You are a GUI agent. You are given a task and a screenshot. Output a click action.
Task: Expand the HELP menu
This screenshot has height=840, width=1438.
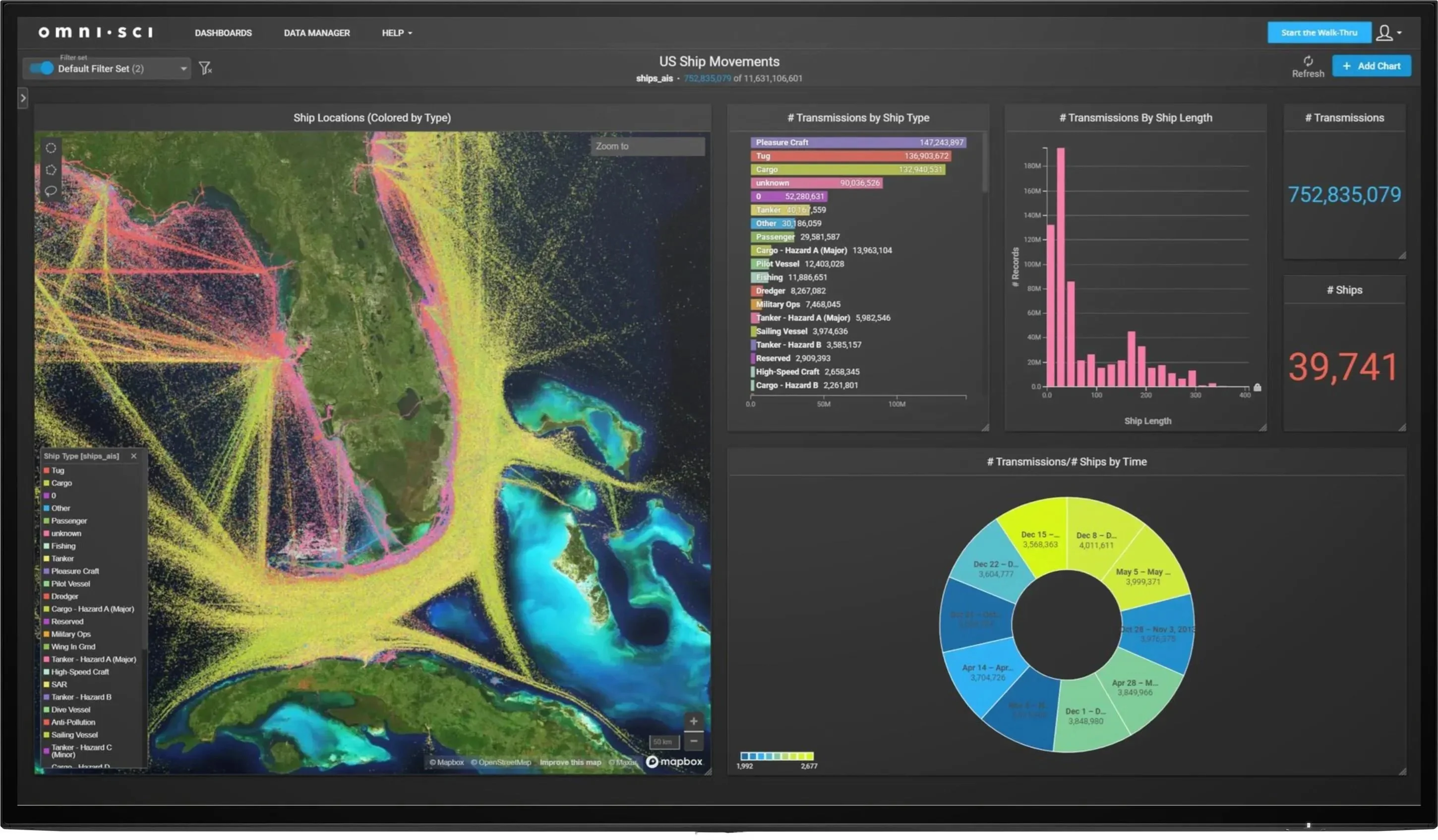[x=397, y=33]
